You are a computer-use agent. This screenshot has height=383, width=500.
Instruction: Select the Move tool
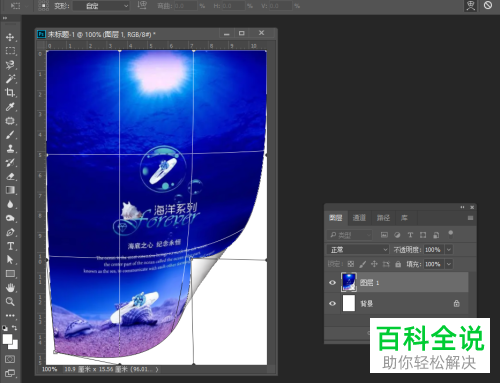click(10, 37)
